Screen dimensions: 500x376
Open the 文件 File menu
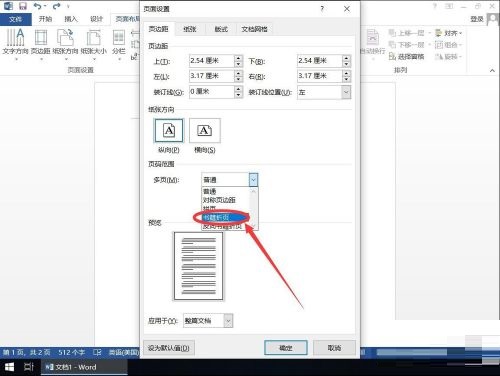(16, 19)
